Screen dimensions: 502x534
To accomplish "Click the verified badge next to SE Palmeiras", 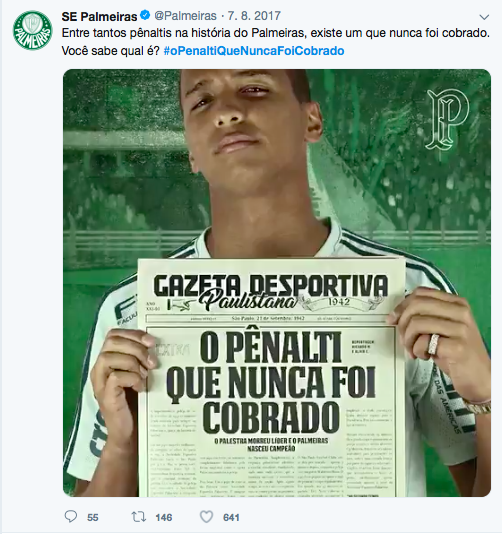I will 145,16.
